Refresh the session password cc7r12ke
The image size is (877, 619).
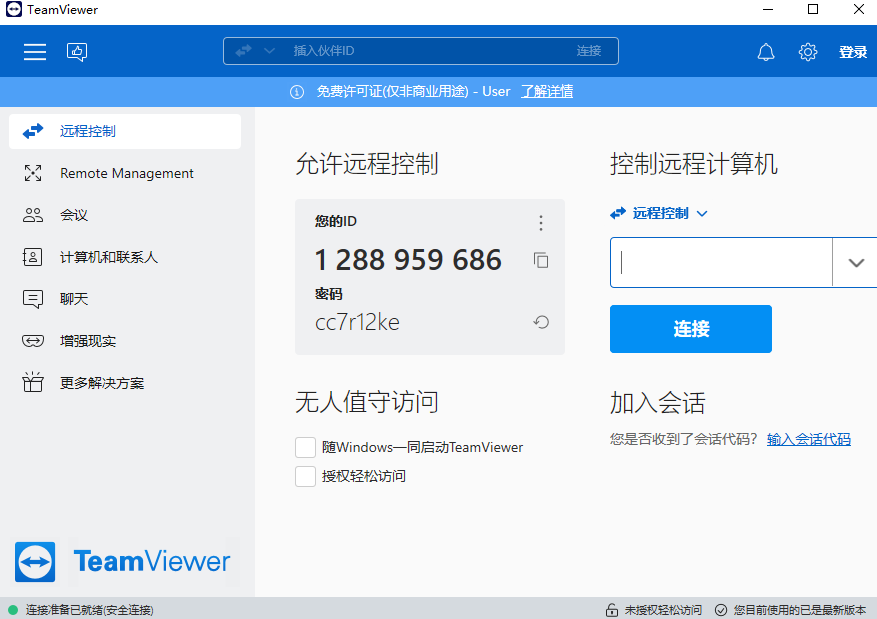click(541, 322)
